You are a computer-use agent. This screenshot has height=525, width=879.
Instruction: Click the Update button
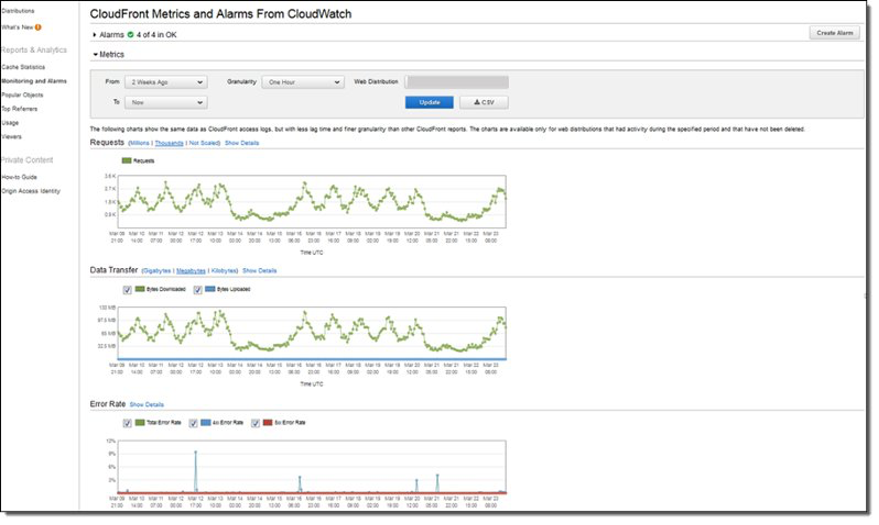tap(429, 103)
